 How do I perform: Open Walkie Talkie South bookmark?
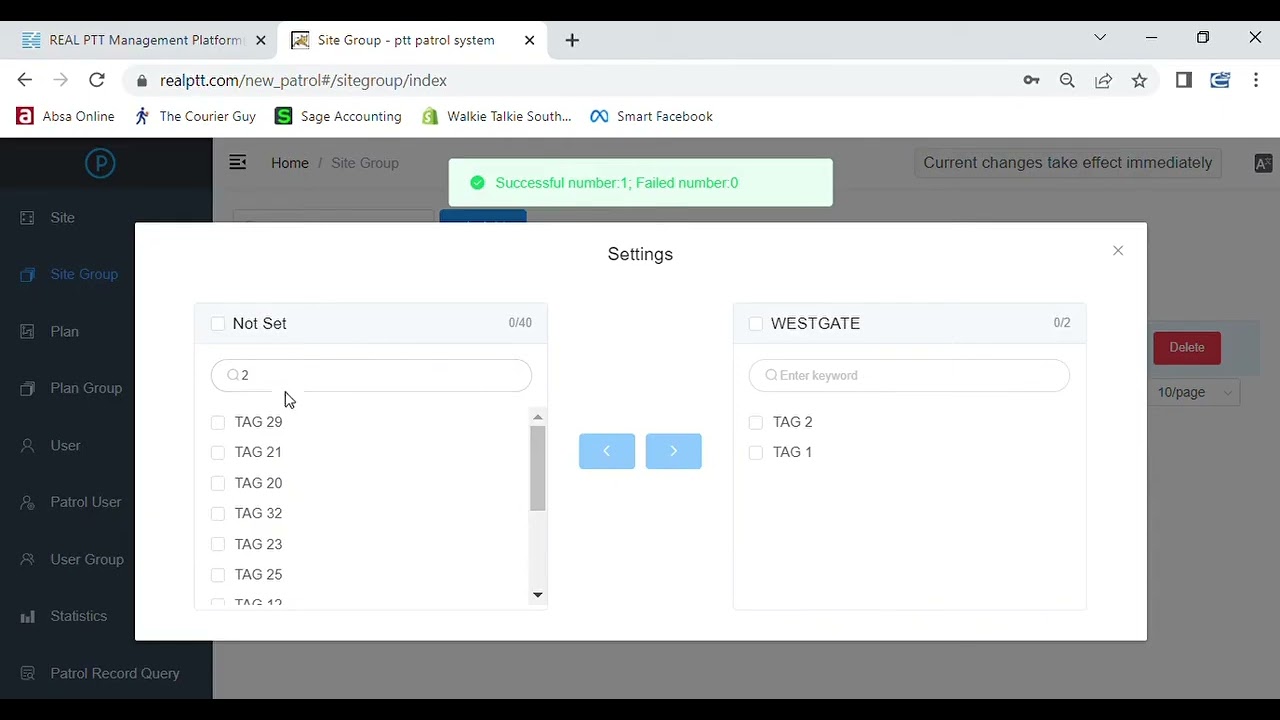496,116
